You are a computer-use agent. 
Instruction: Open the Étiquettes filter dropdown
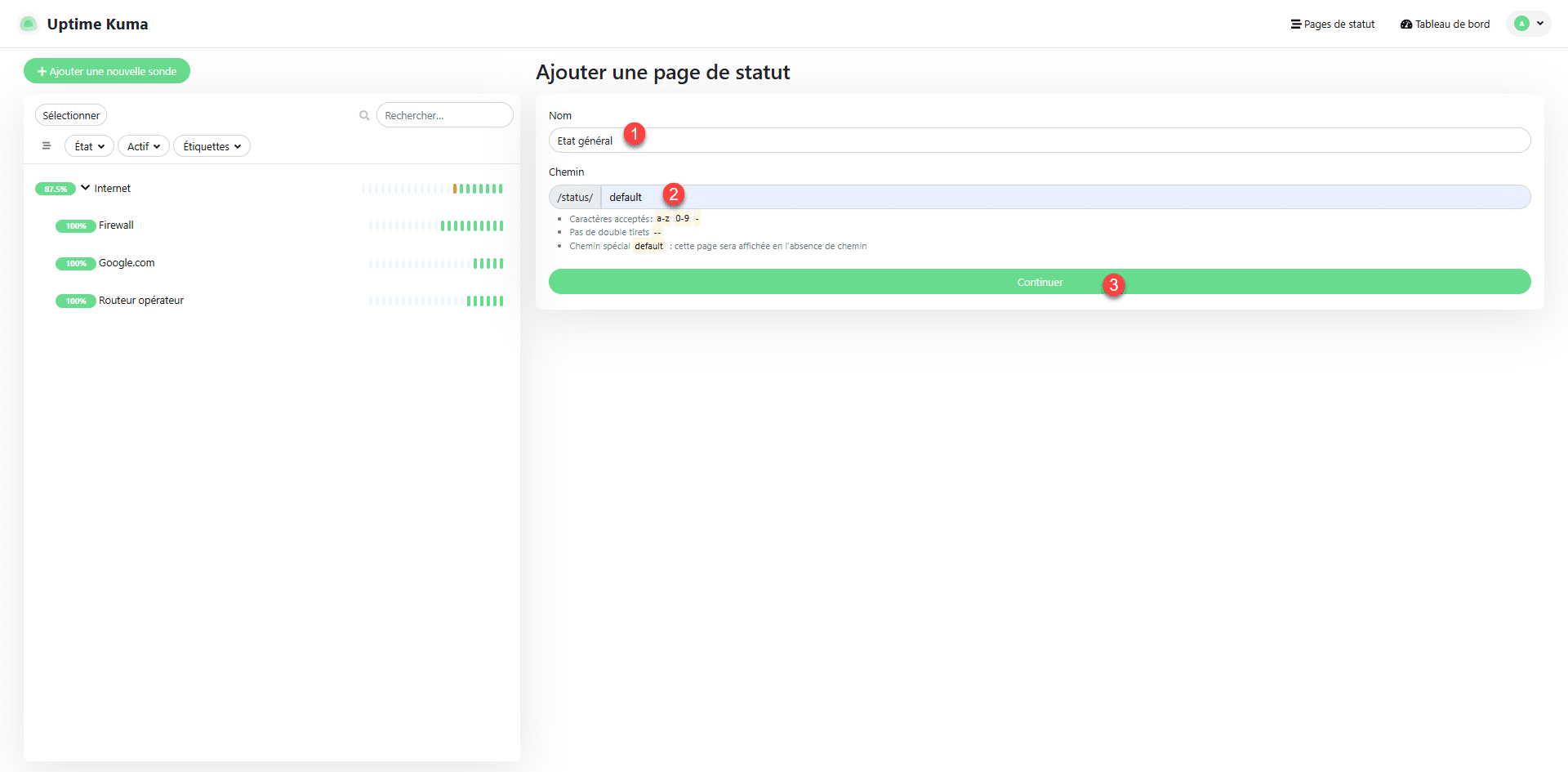coord(212,146)
